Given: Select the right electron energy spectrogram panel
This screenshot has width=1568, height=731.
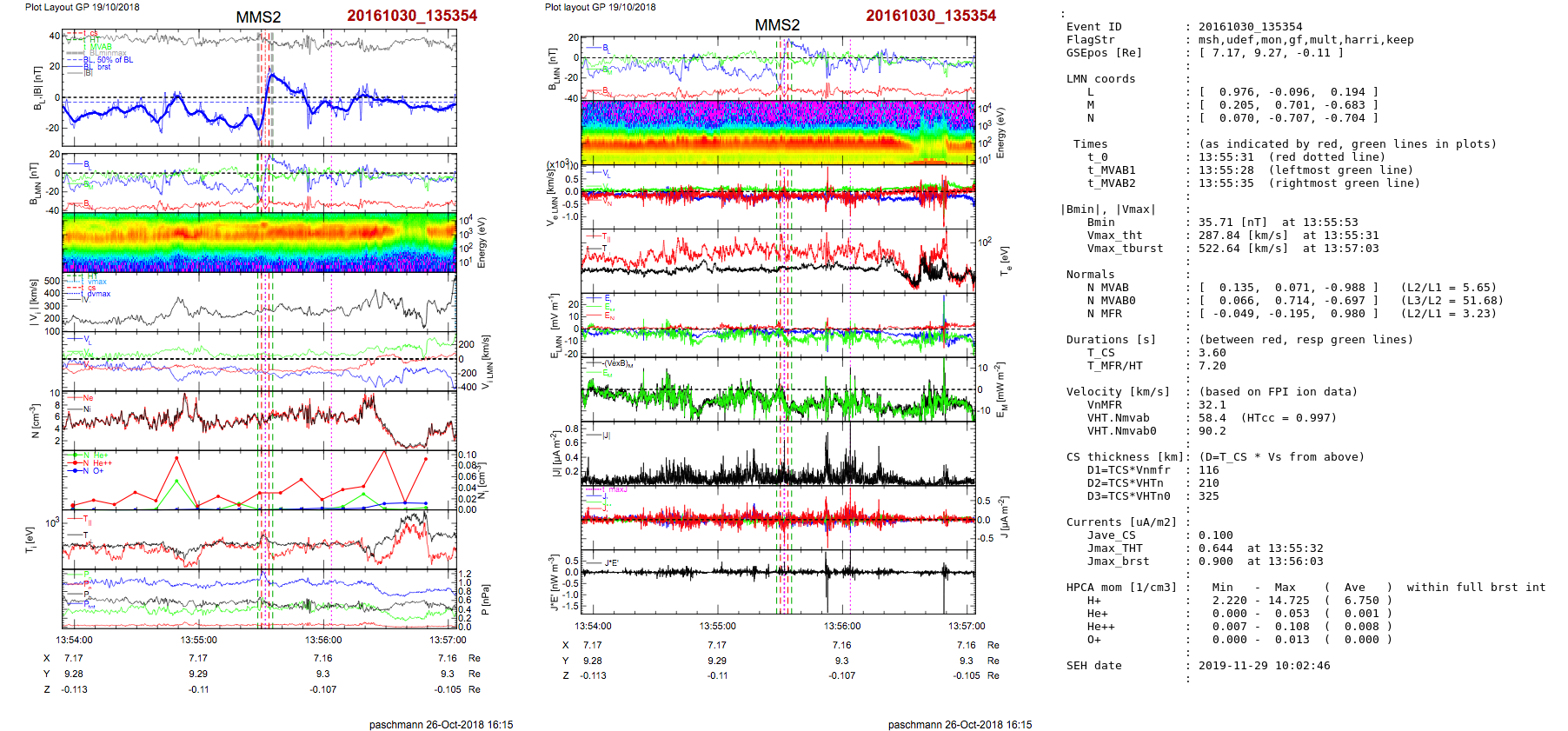Looking at the screenshot, I should [777, 131].
